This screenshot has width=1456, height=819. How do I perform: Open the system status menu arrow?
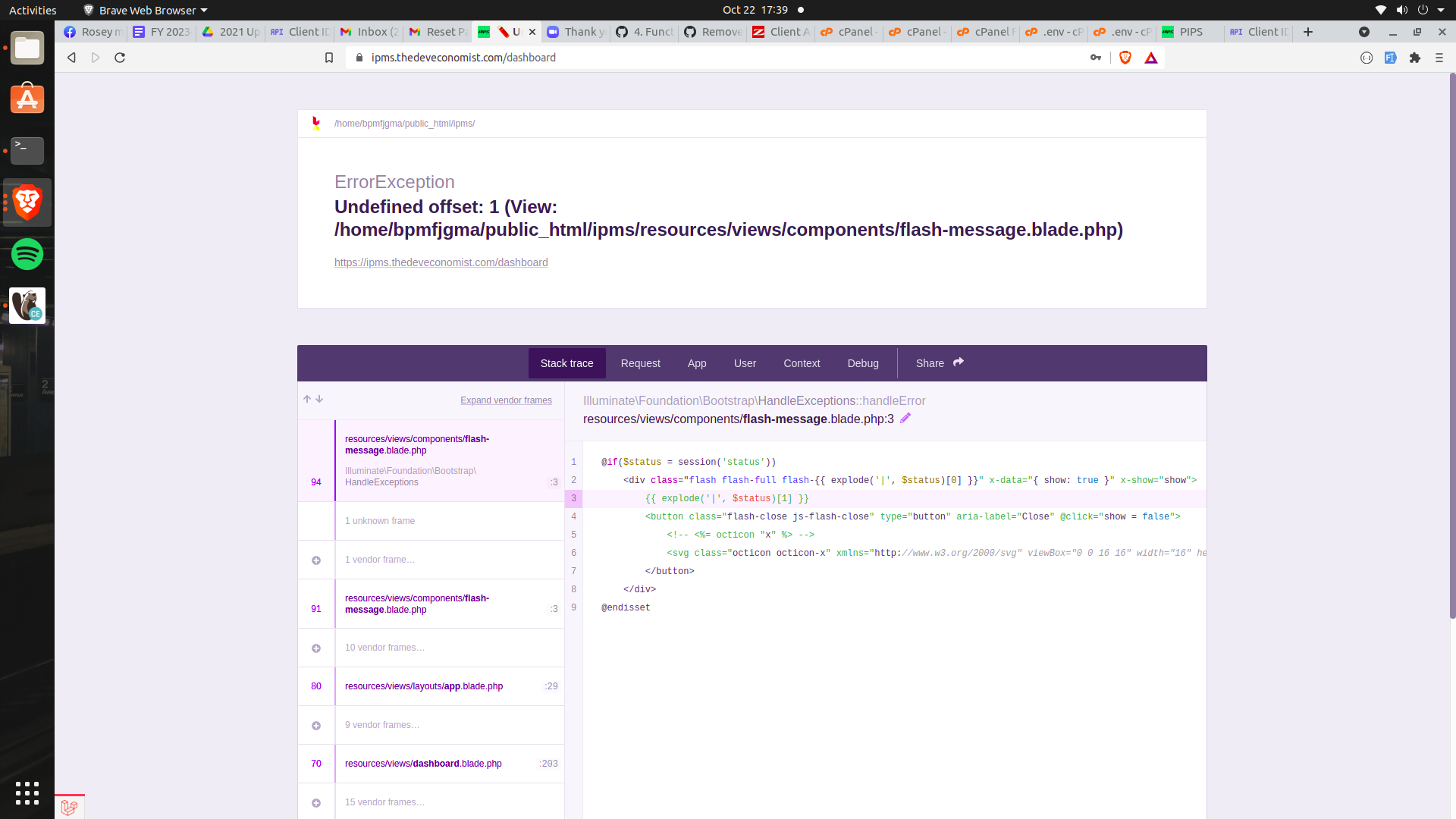pyautogui.click(x=1441, y=10)
